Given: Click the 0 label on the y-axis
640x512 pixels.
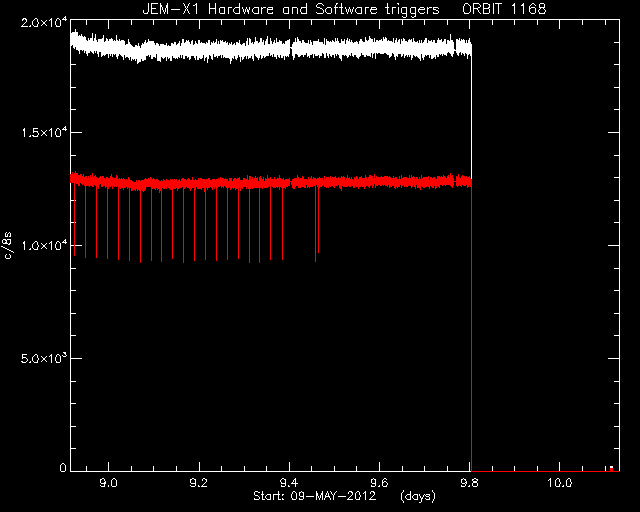Looking at the screenshot, I should pos(62,467).
